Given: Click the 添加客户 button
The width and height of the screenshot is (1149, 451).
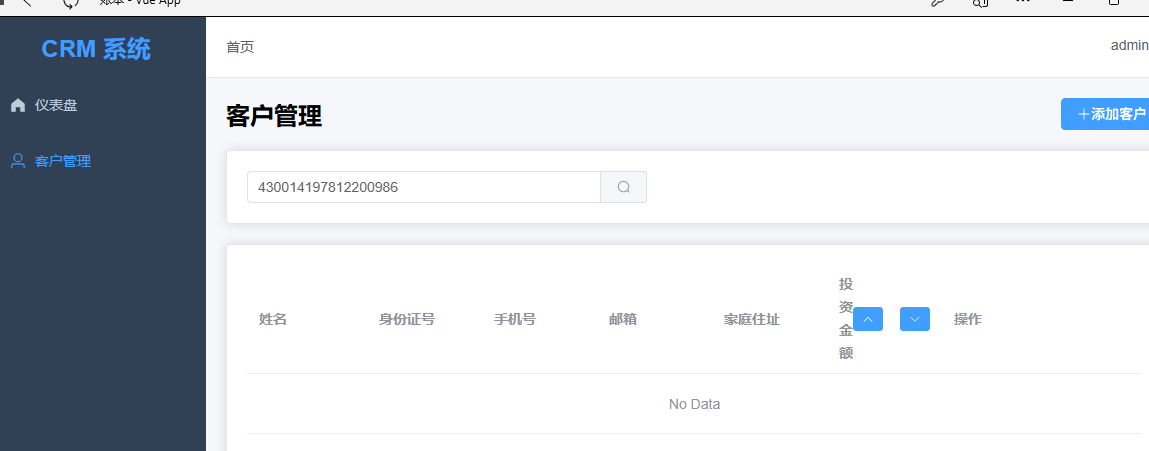Looking at the screenshot, I should pyautogui.click(x=1105, y=114).
